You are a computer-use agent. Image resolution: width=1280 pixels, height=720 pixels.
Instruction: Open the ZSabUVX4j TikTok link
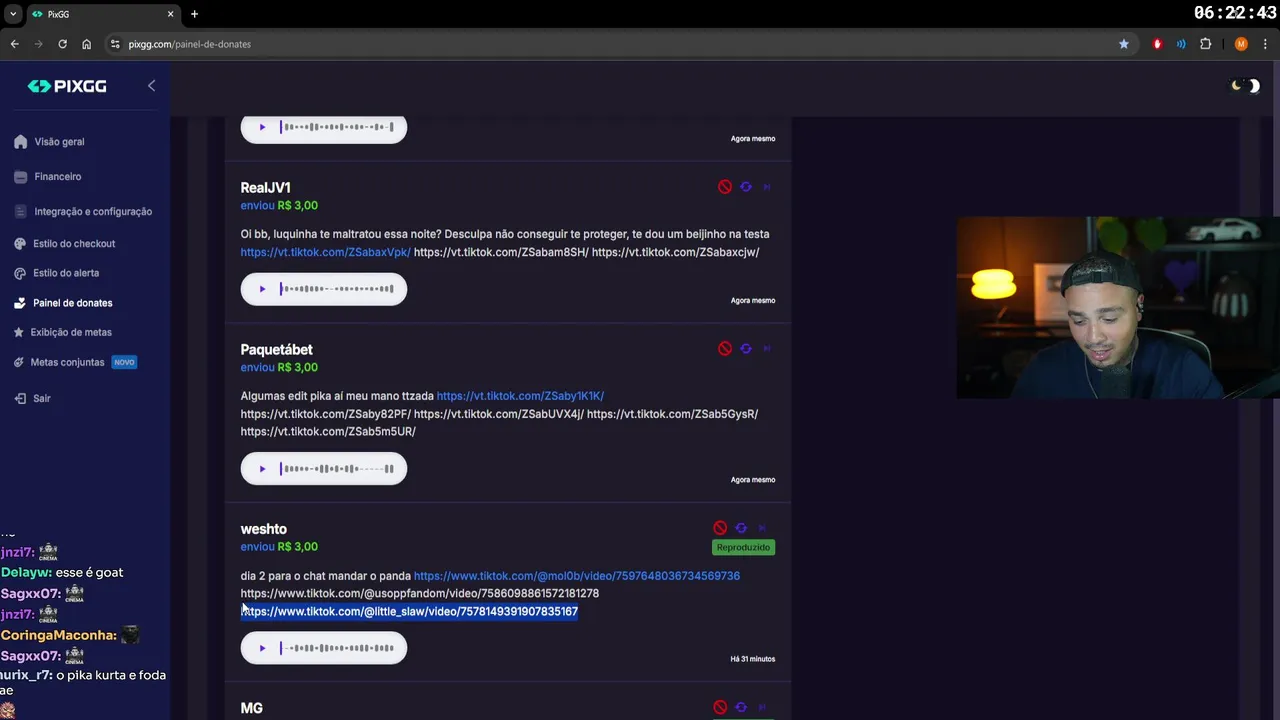[x=499, y=414]
